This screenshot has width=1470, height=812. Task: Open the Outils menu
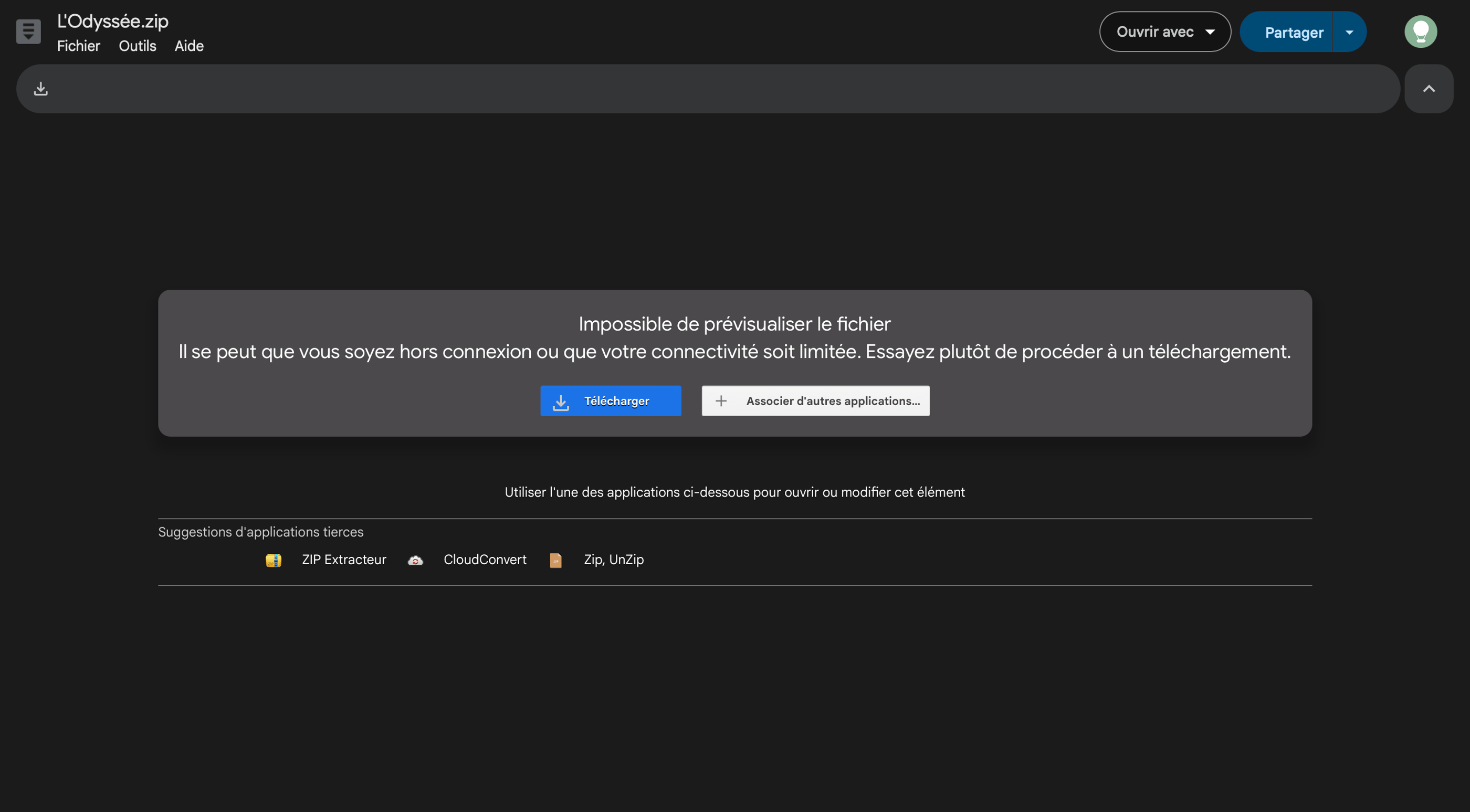point(137,46)
